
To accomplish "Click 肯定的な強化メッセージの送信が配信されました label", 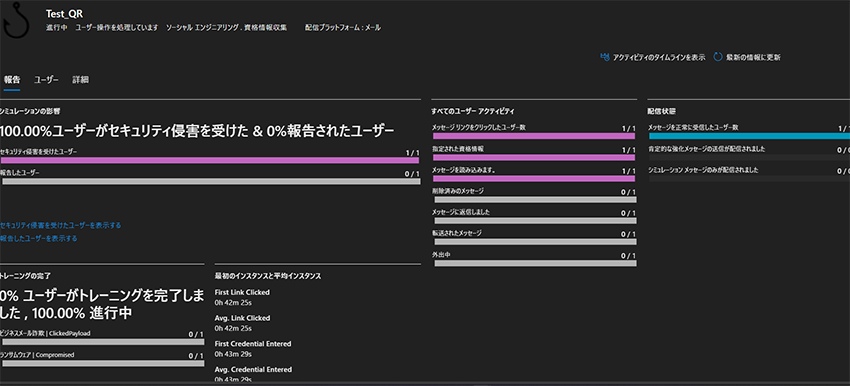I will (707, 149).
